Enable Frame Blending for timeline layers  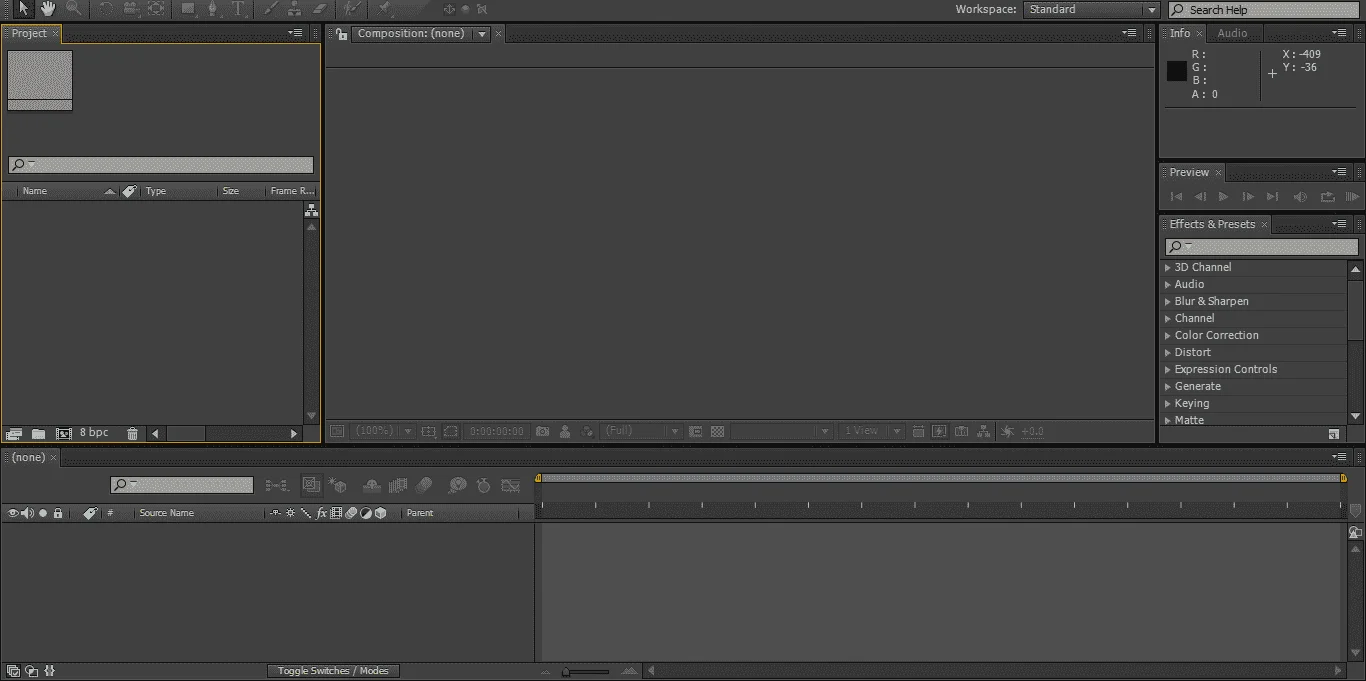pyautogui.click(x=398, y=485)
